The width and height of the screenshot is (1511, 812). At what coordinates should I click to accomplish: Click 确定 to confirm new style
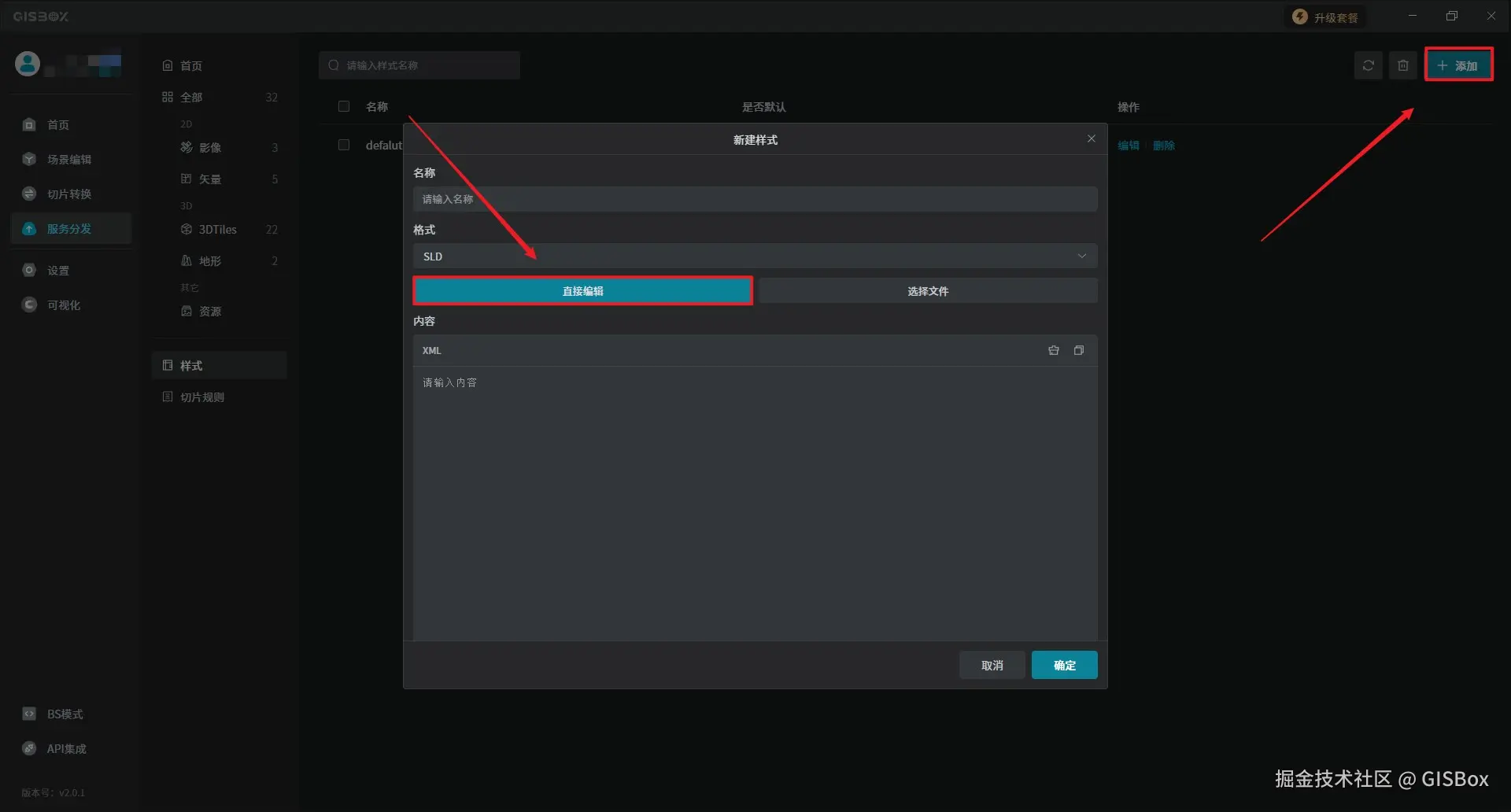pos(1064,665)
